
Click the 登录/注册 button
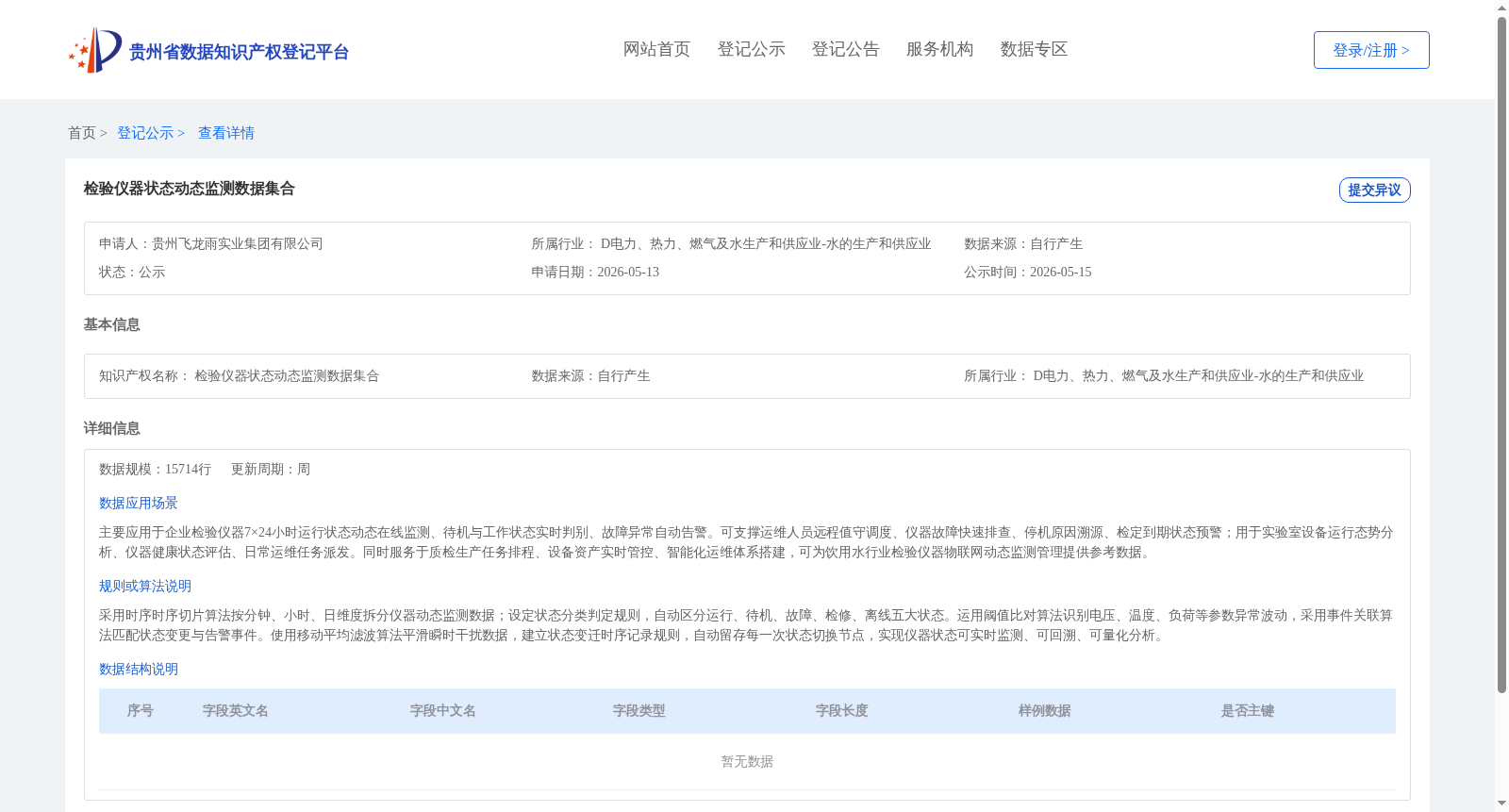pyautogui.click(x=1371, y=50)
